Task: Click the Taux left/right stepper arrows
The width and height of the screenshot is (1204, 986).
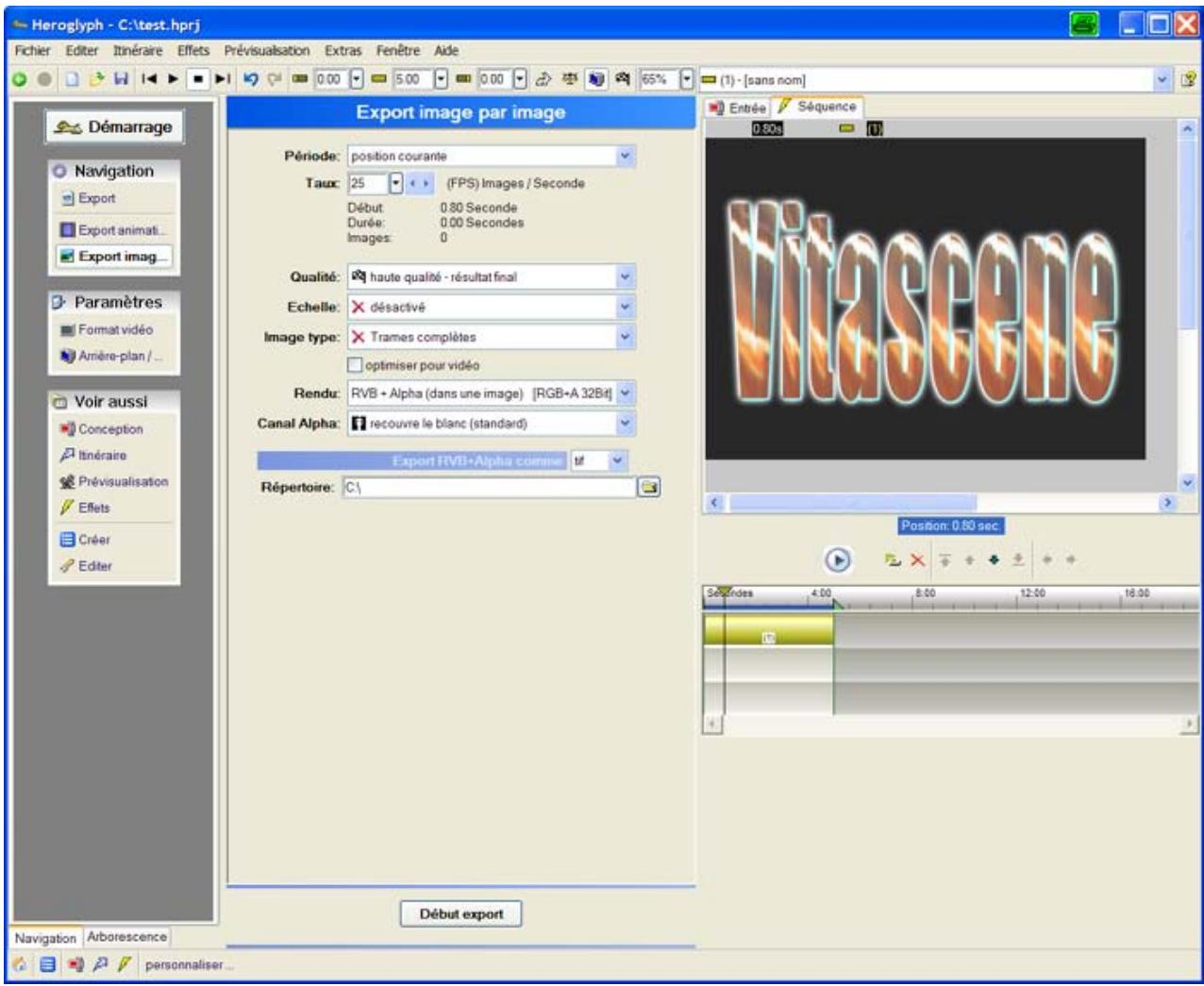Action: coord(420,183)
